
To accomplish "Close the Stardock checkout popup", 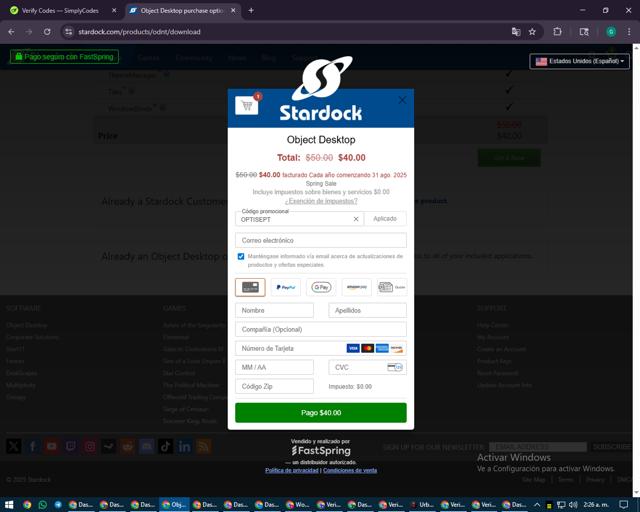I will (402, 100).
